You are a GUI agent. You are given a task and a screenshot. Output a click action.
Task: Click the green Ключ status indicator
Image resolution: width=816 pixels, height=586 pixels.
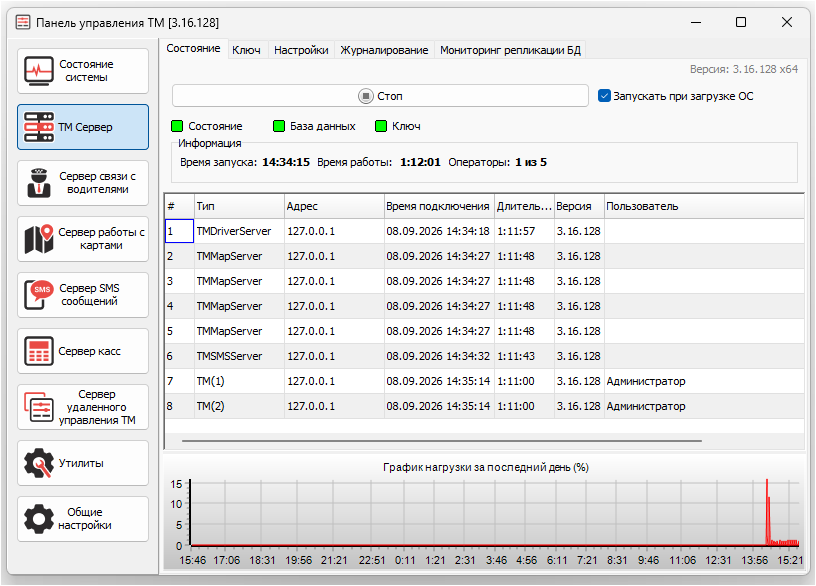click(381, 126)
